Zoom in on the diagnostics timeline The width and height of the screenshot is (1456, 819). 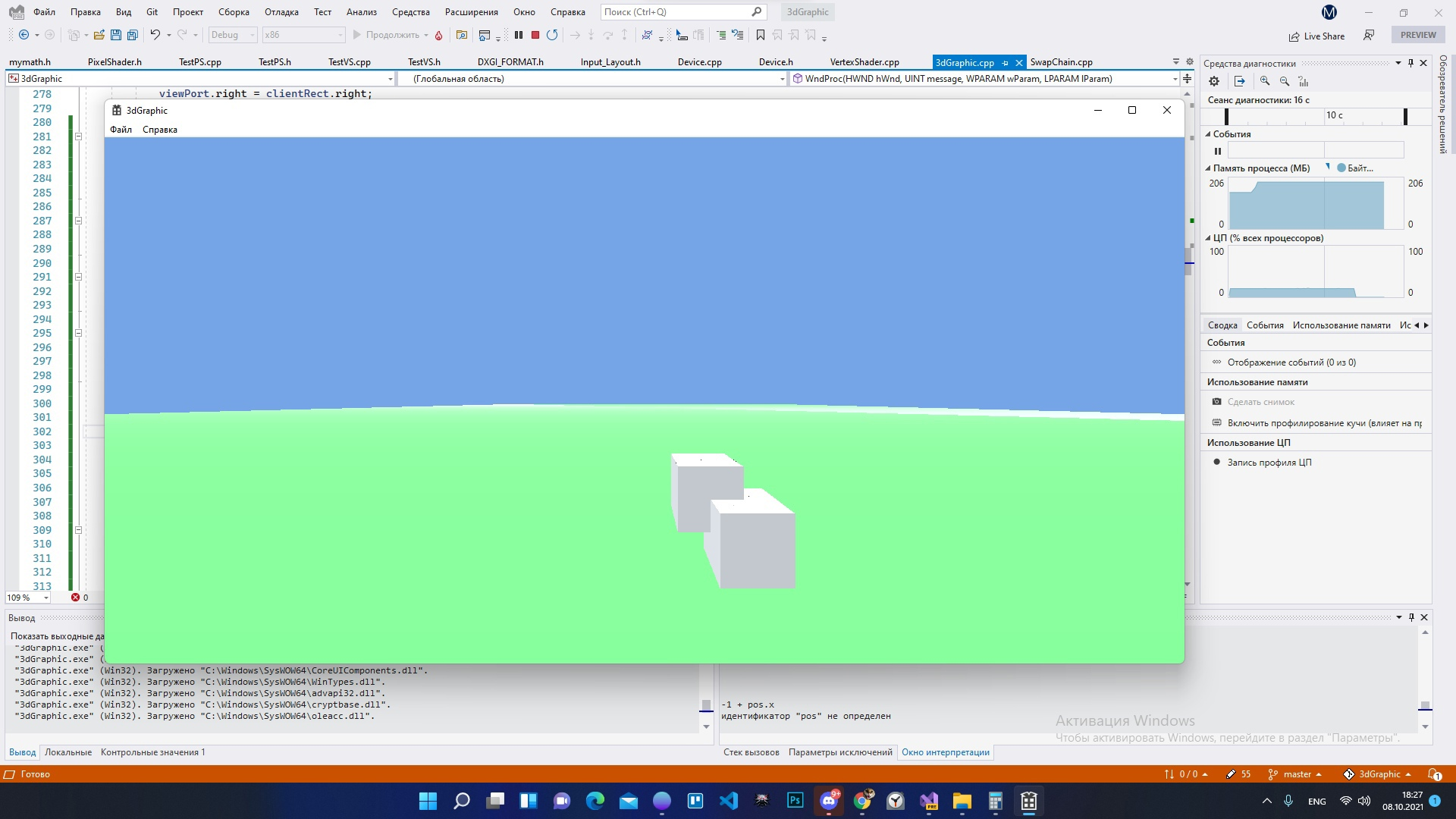coord(1263,81)
